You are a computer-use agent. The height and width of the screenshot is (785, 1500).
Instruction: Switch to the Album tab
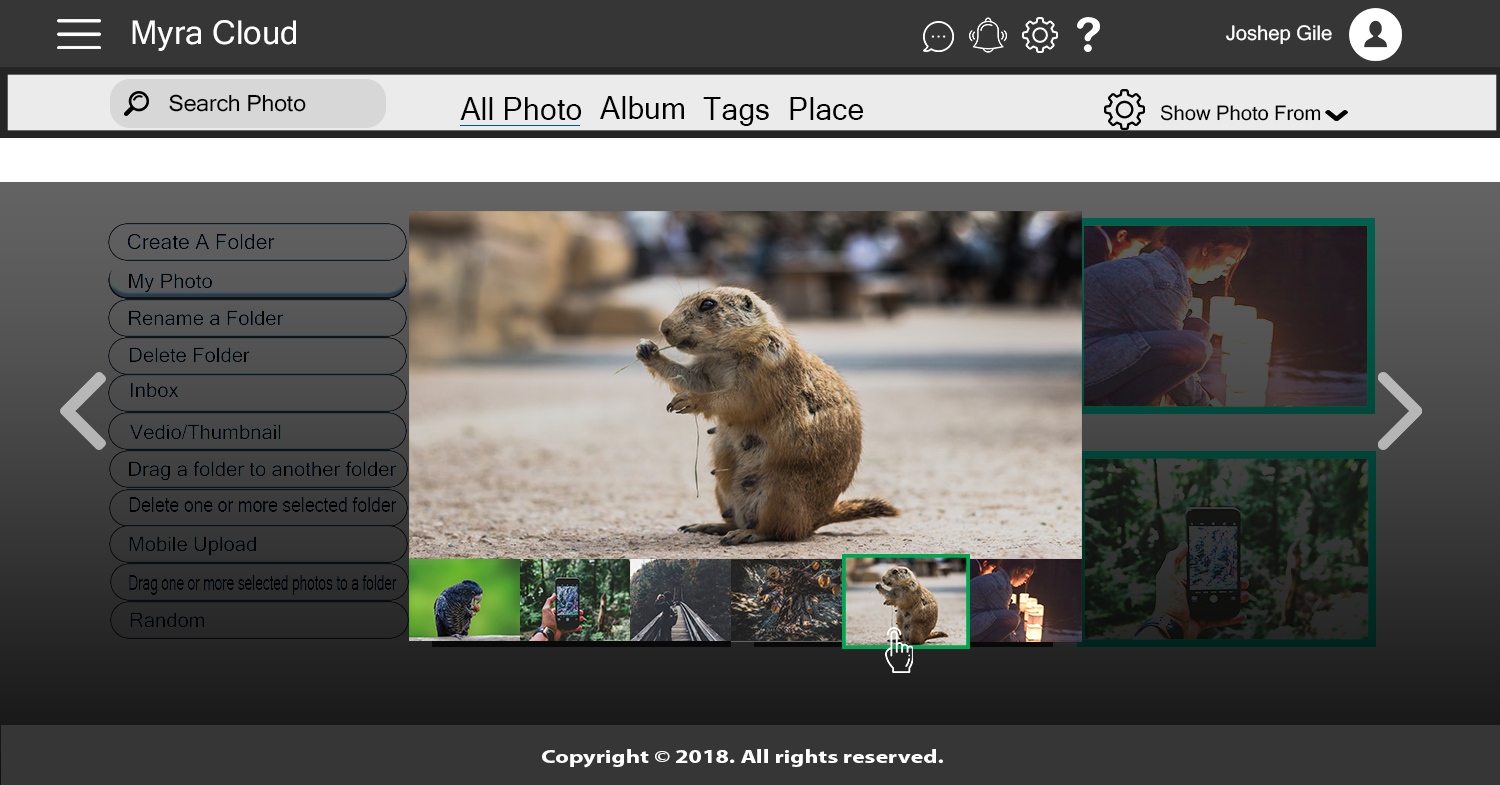642,109
